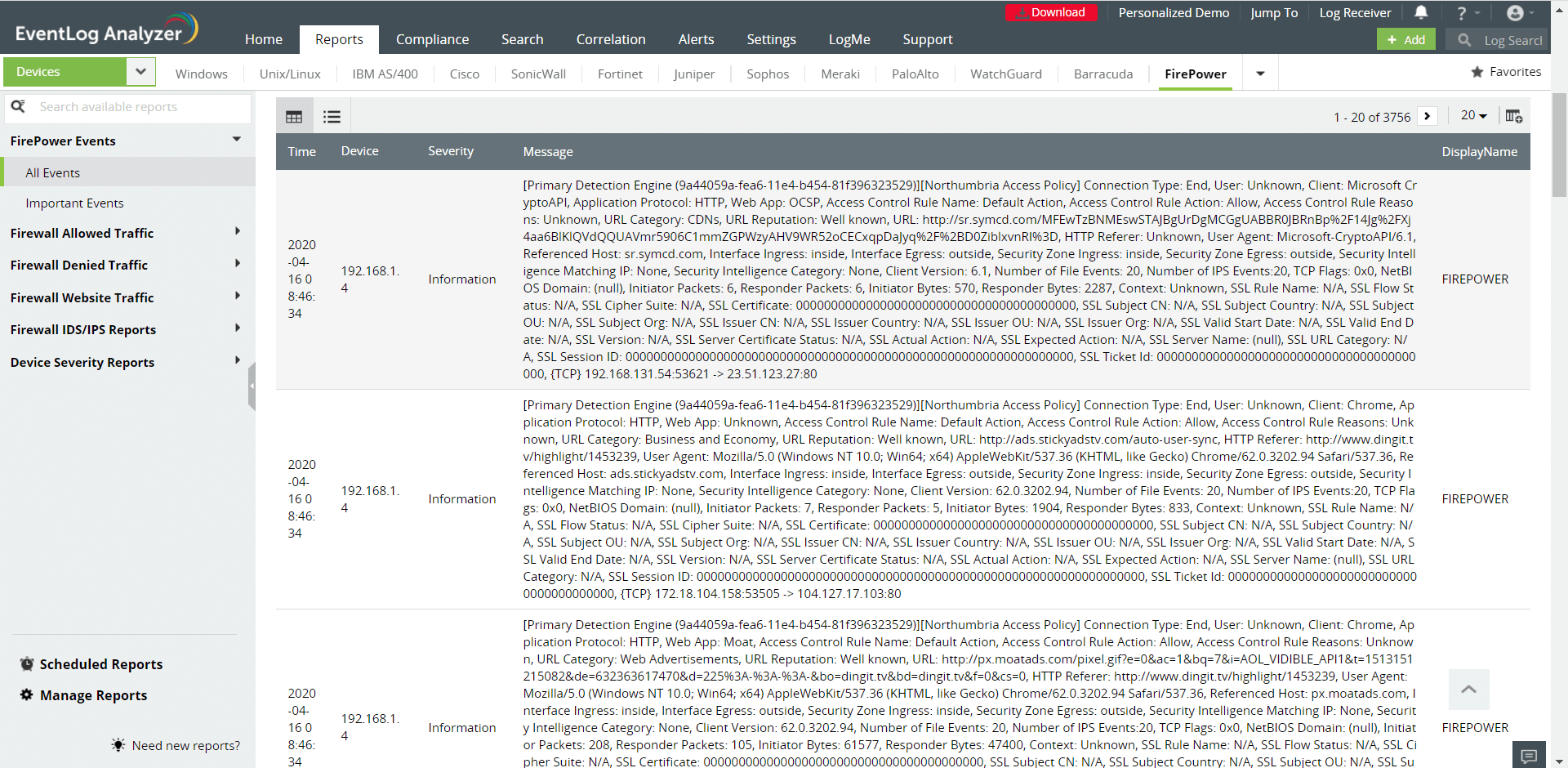Select the Cisco device tab
Image resolution: width=1568 pixels, height=768 pixels.
(x=465, y=74)
